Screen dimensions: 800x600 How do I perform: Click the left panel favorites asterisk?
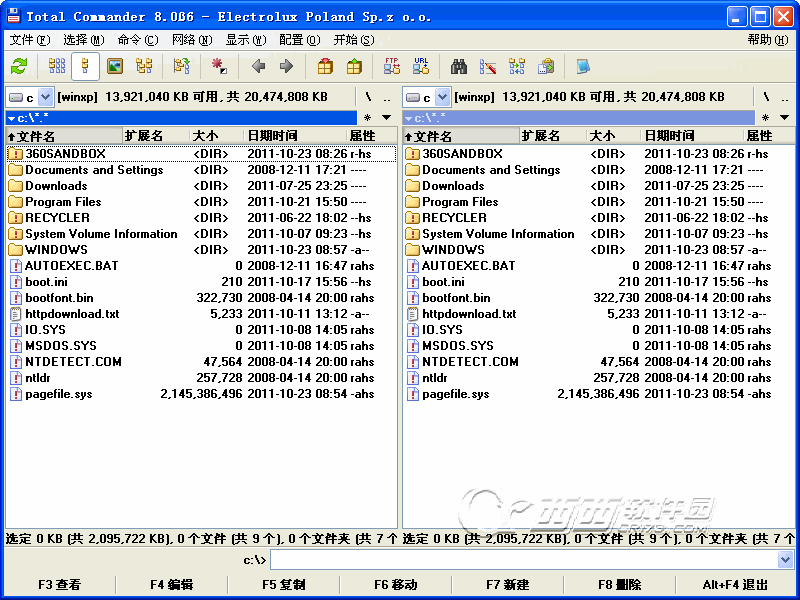[367, 118]
